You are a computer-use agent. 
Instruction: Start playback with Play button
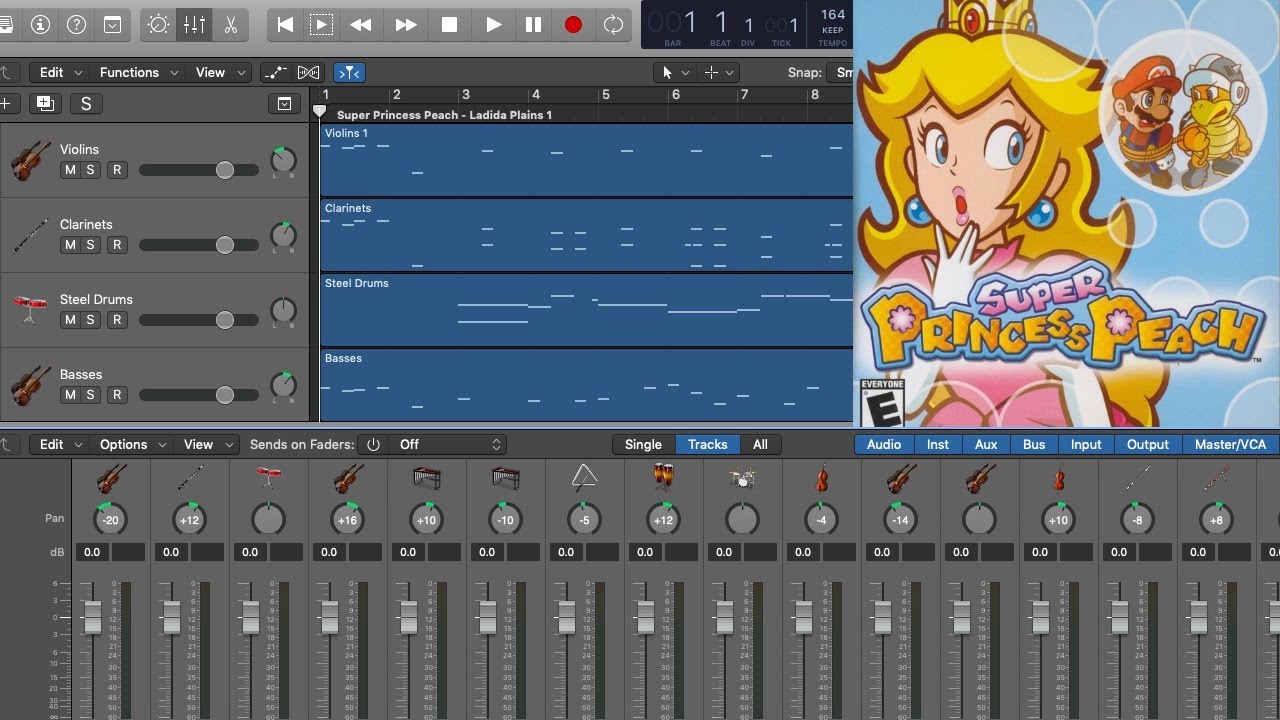[493, 25]
